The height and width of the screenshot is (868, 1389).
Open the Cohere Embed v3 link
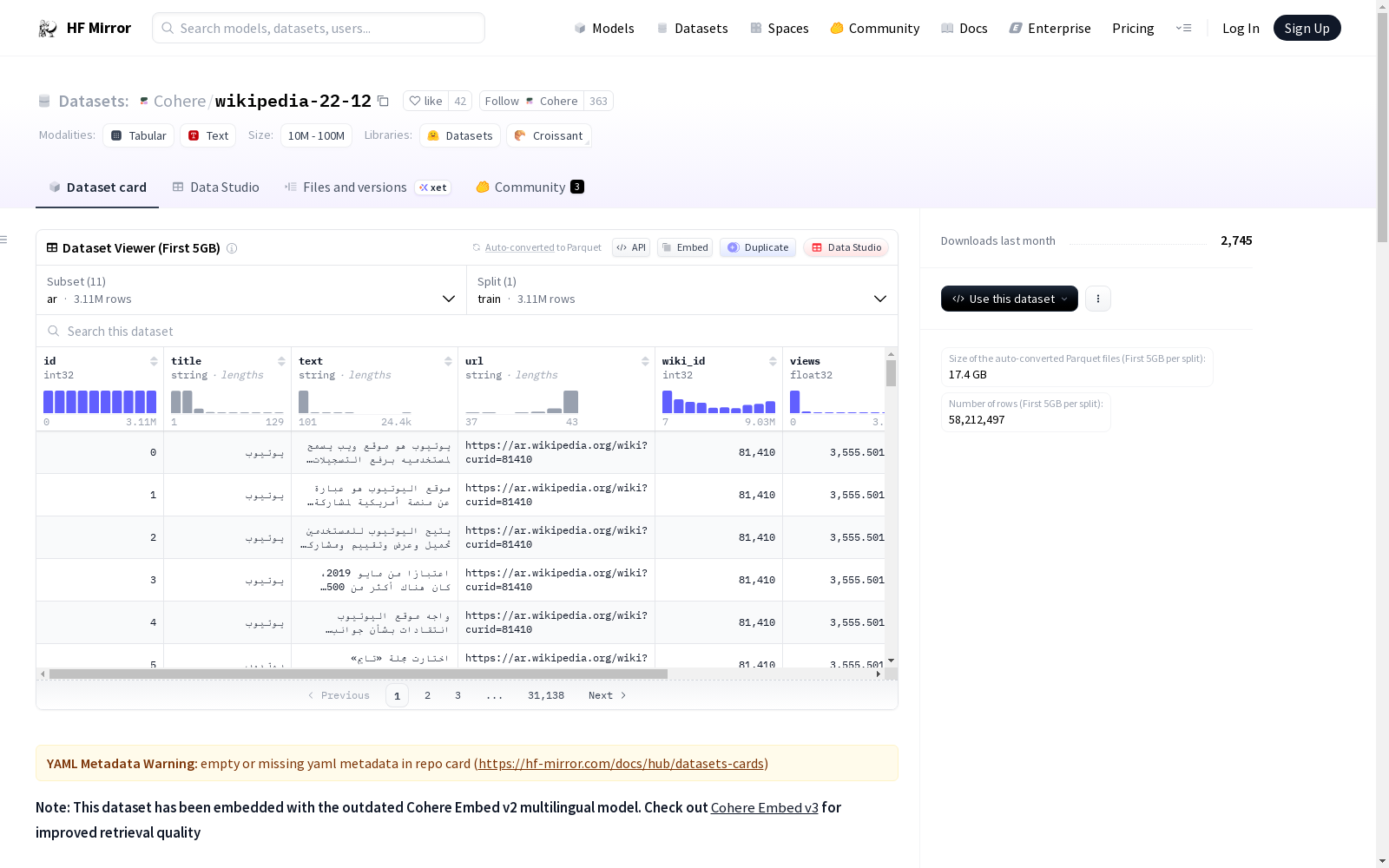coord(764,807)
